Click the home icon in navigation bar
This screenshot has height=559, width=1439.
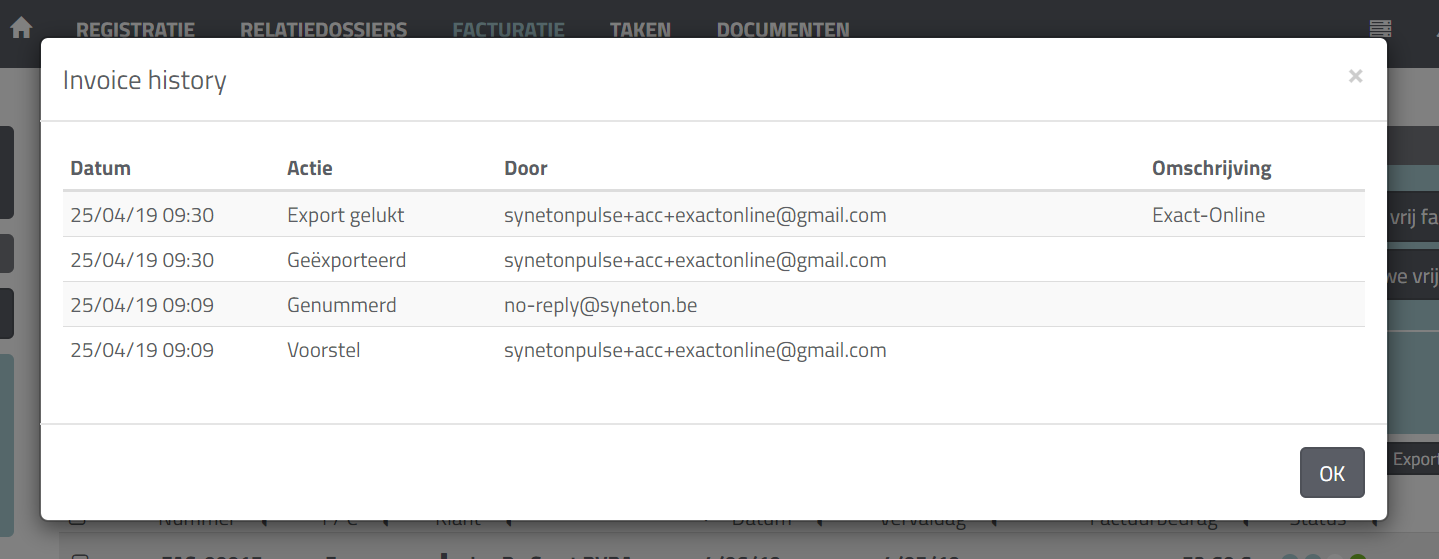coord(21,28)
